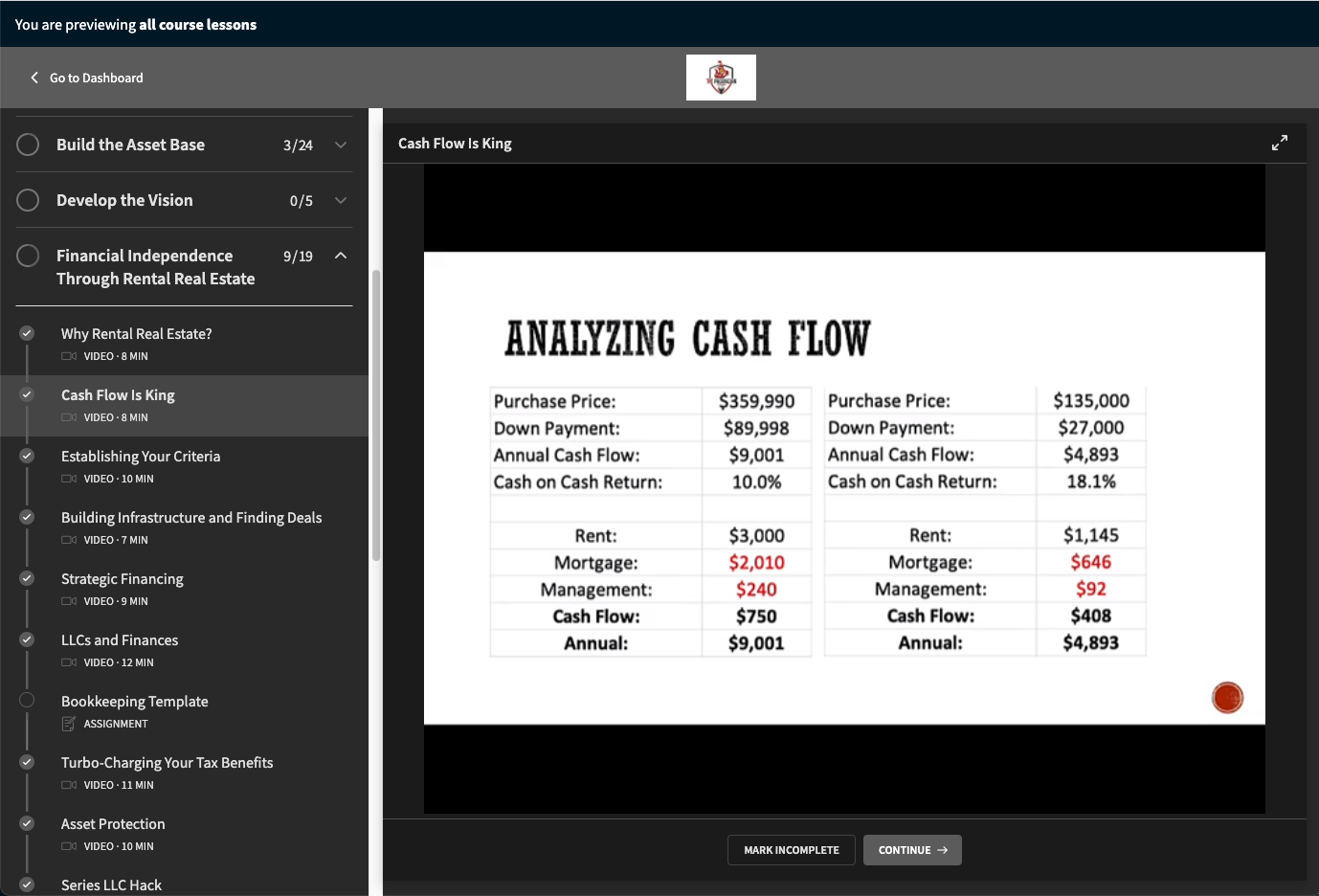Toggle the Bookkeeping Template completion circle

click(x=27, y=700)
